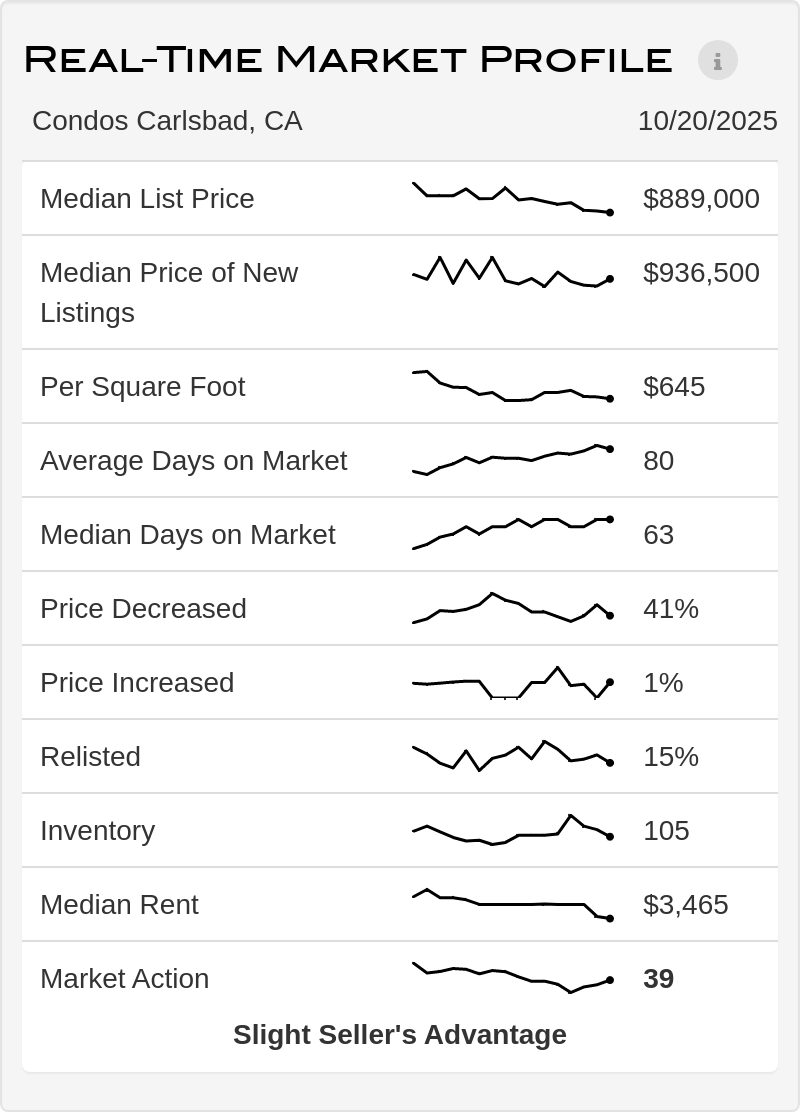Click the info icon beside the title

click(x=717, y=60)
